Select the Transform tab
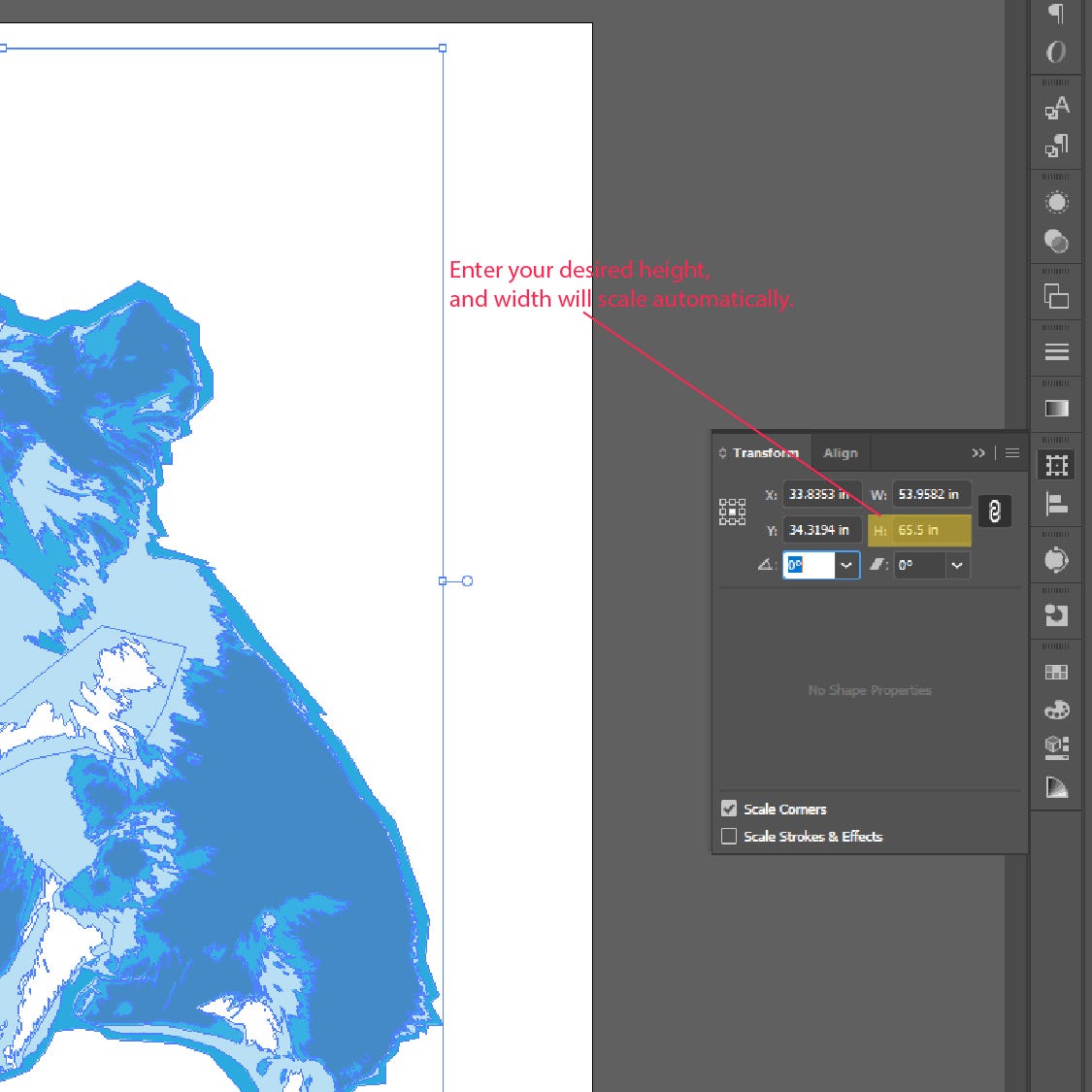This screenshot has height=1092, width=1092. pyautogui.click(x=765, y=453)
